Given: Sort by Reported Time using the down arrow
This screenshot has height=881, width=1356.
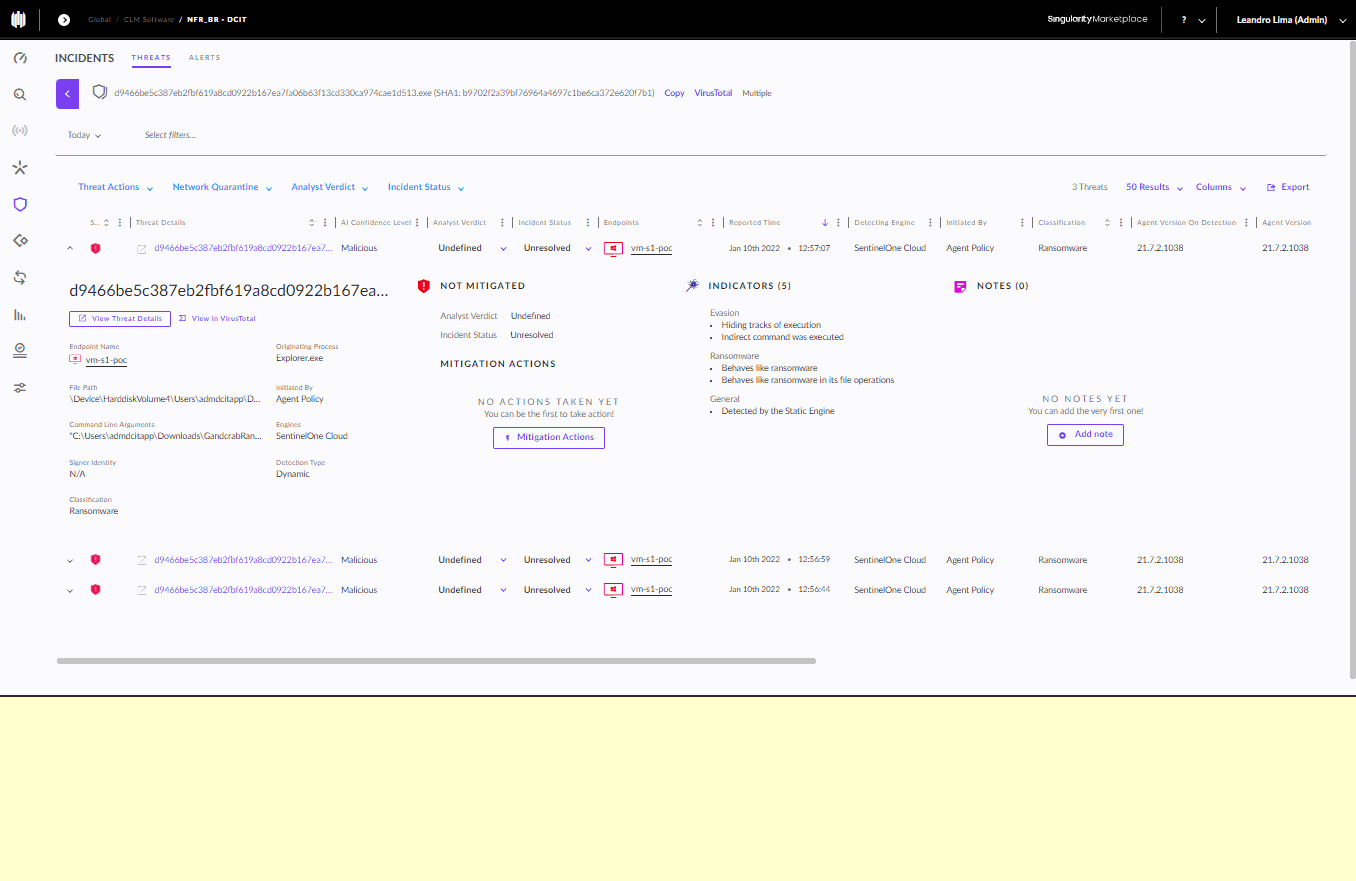Looking at the screenshot, I should click(825, 223).
